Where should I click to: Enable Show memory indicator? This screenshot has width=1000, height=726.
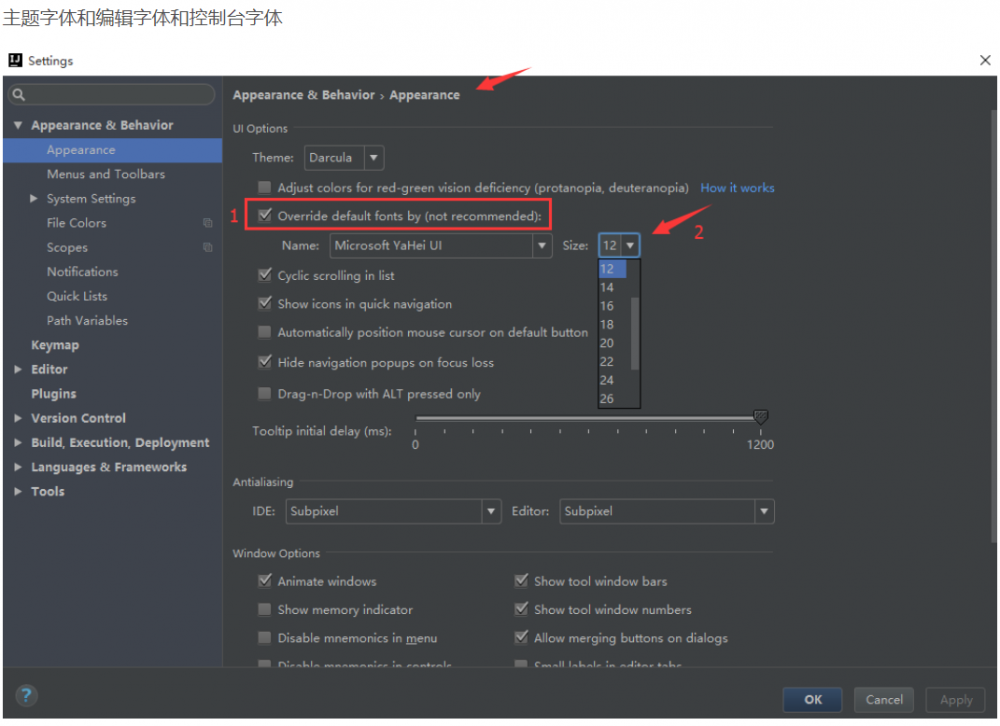coord(264,609)
